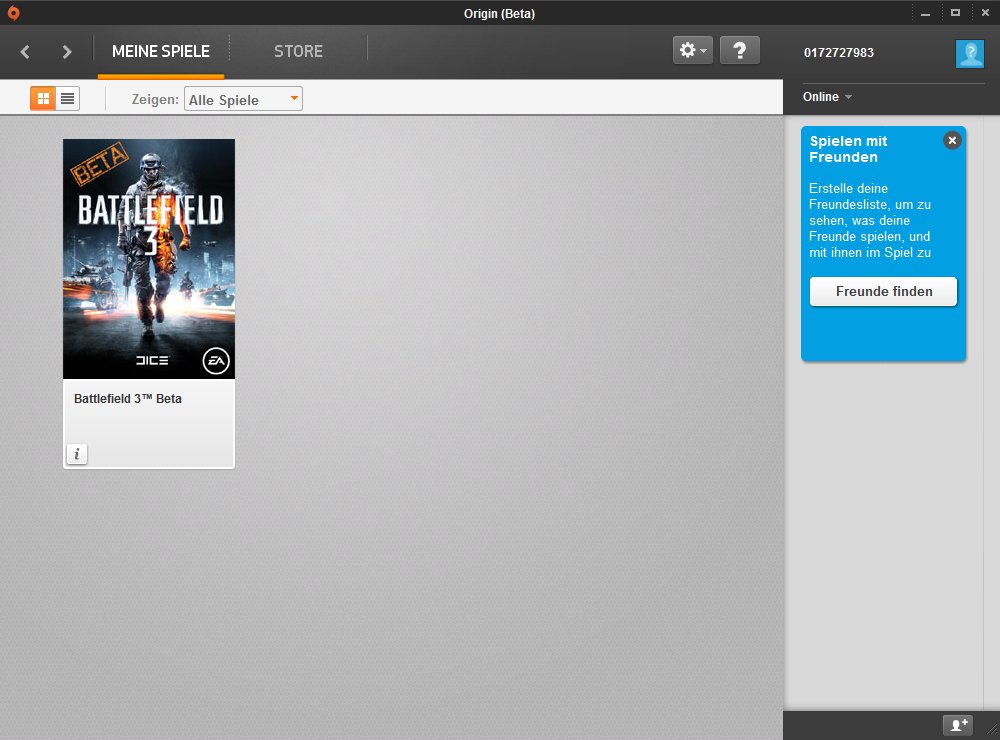Go back with the left arrow

pyautogui.click(x=26, y=52)
